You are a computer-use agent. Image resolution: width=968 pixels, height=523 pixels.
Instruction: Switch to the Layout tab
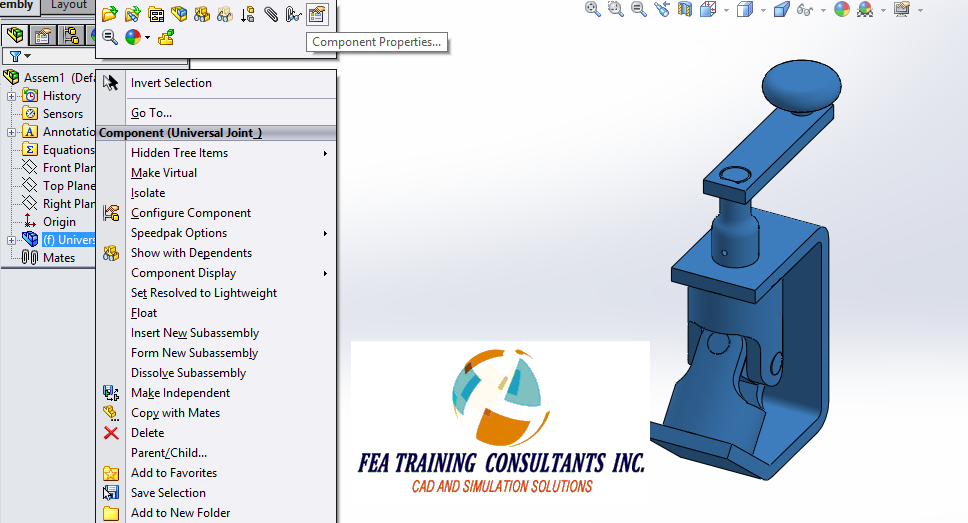coord(69,6)
